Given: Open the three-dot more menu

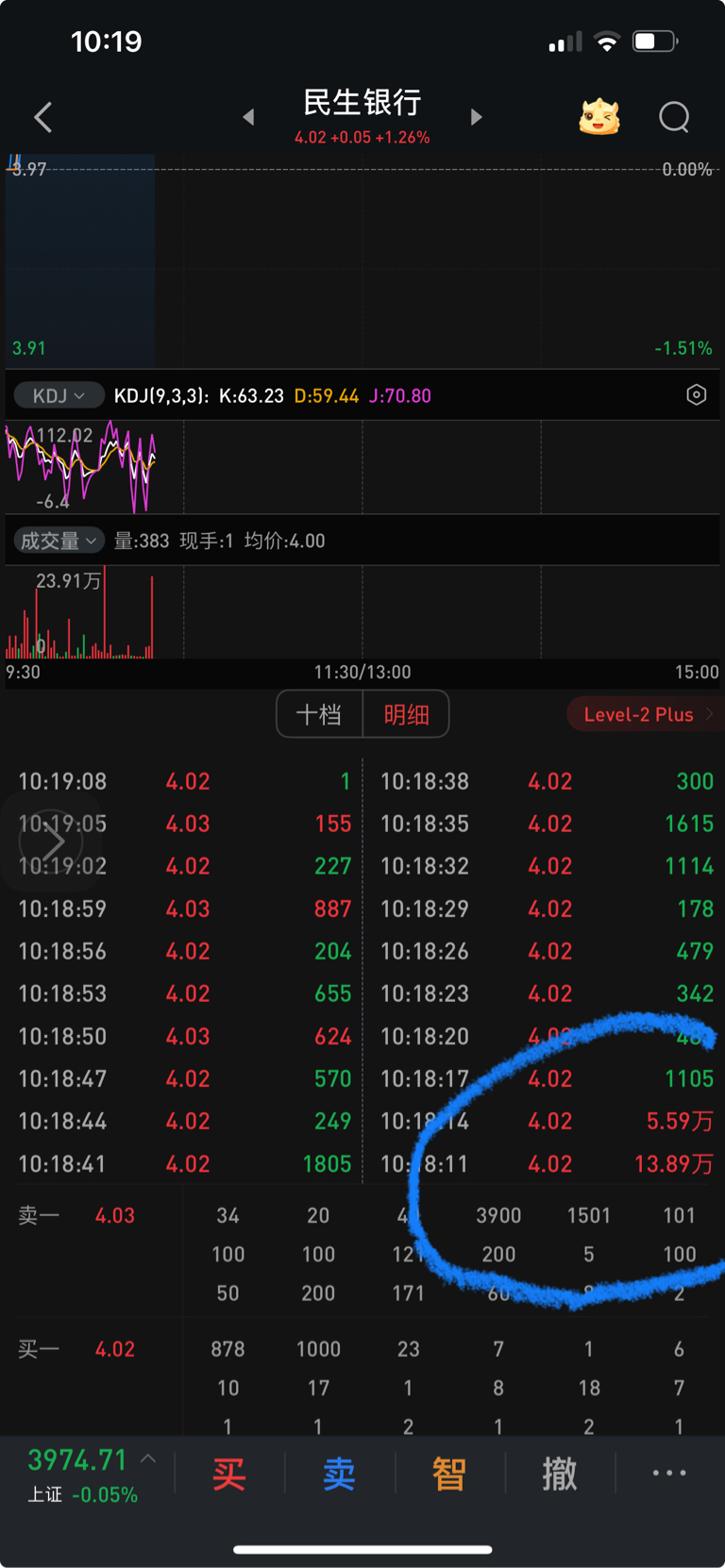Looking at the screenshot, I should (x=669, y=1473).
